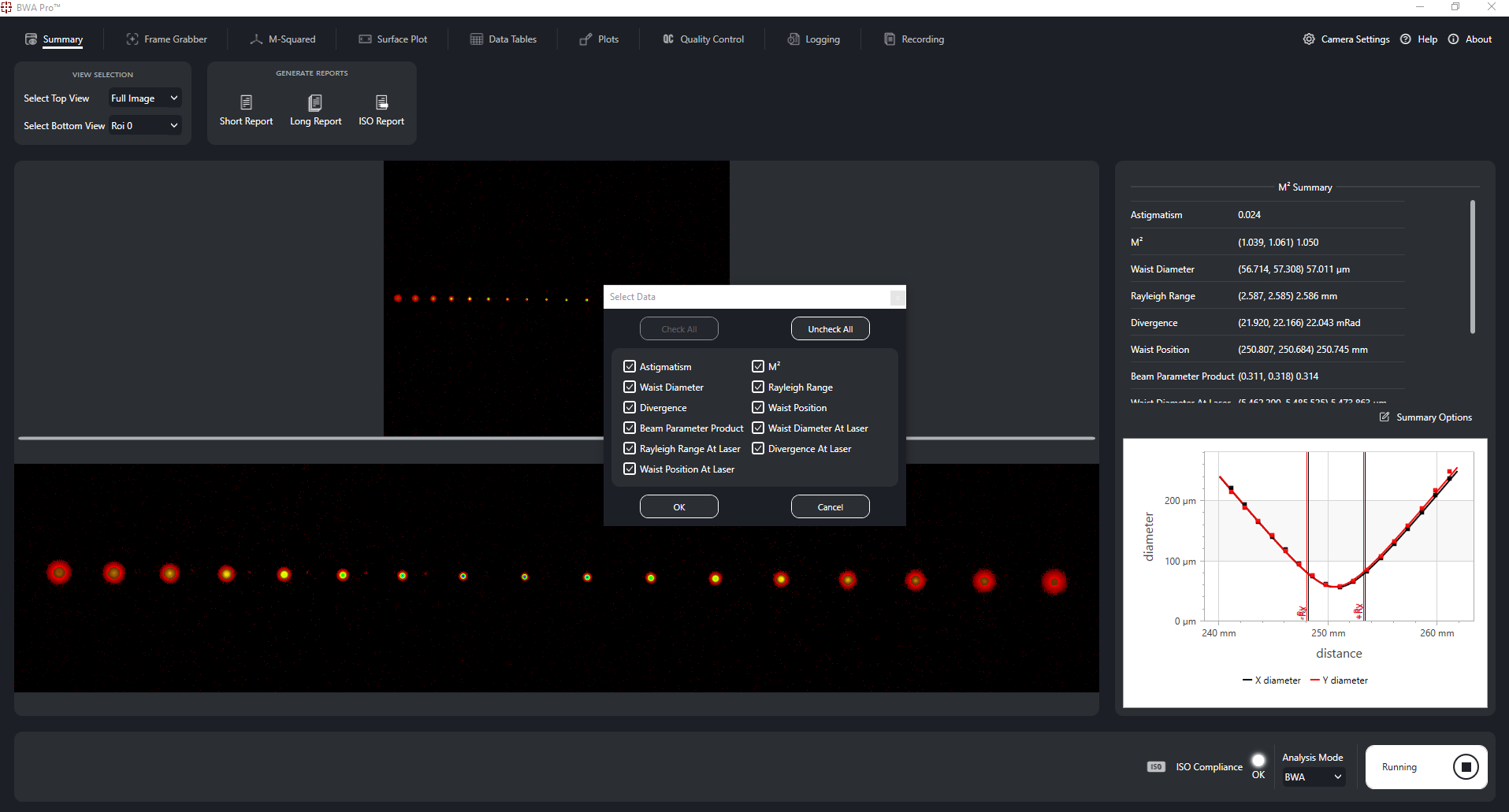Click the Uncheck All button

(830, 329)
